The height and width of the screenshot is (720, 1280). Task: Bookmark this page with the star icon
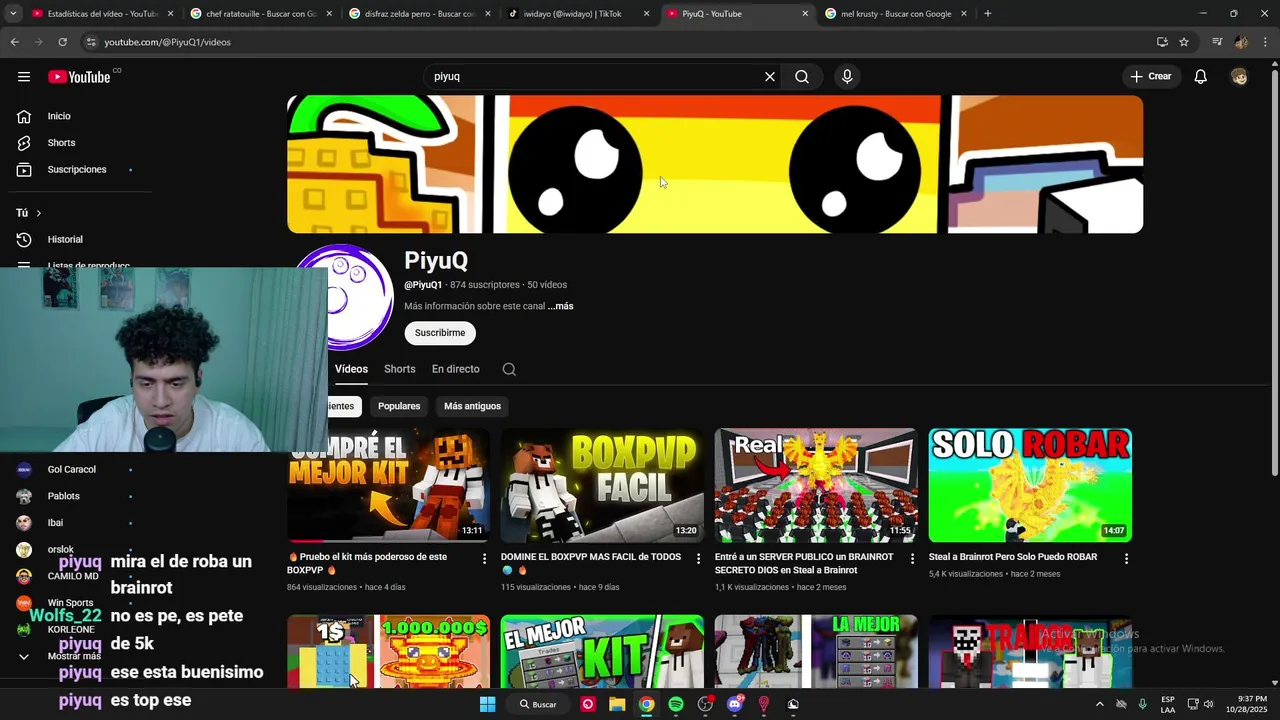[x=1184, y=42]
